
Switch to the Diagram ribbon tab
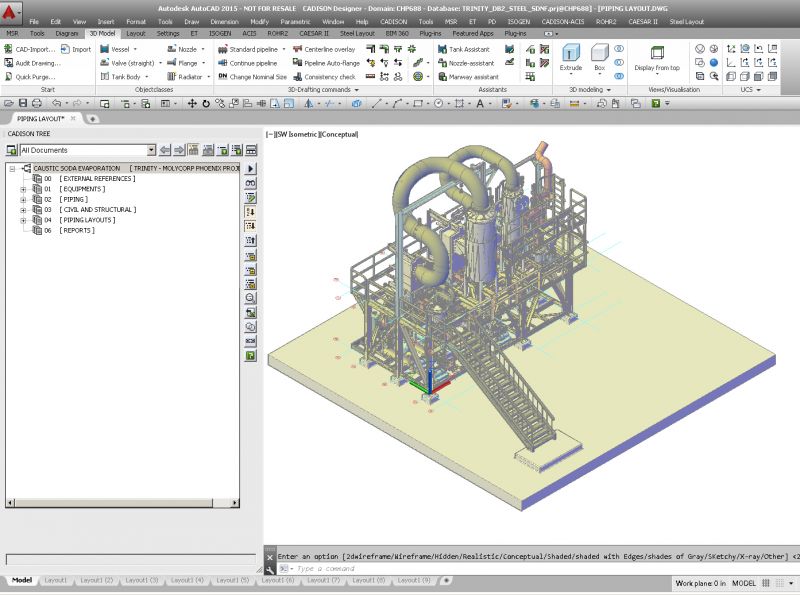pos(67,34)
